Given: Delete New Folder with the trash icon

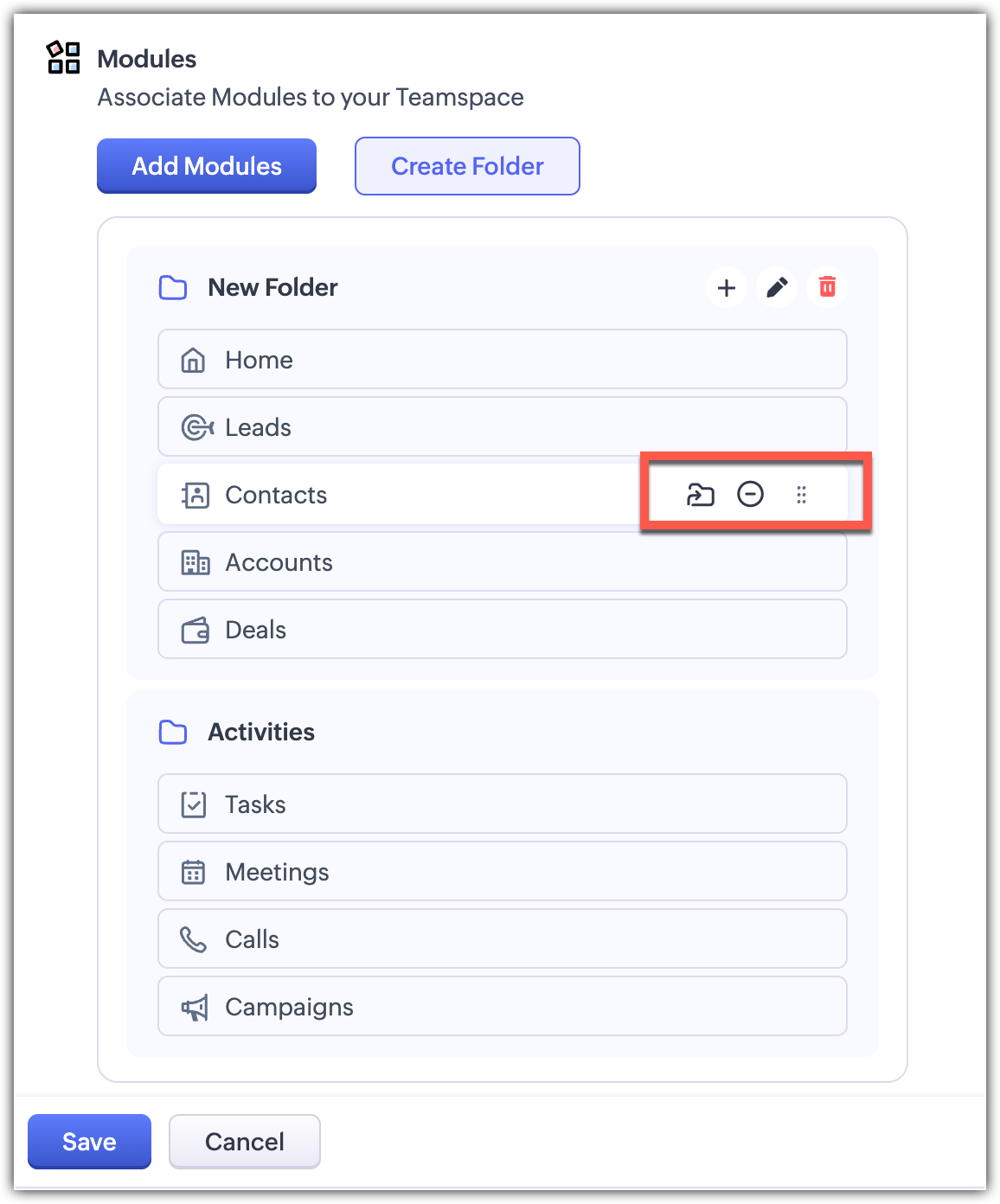Looking at the screenshot, I should tap(827, 287).
